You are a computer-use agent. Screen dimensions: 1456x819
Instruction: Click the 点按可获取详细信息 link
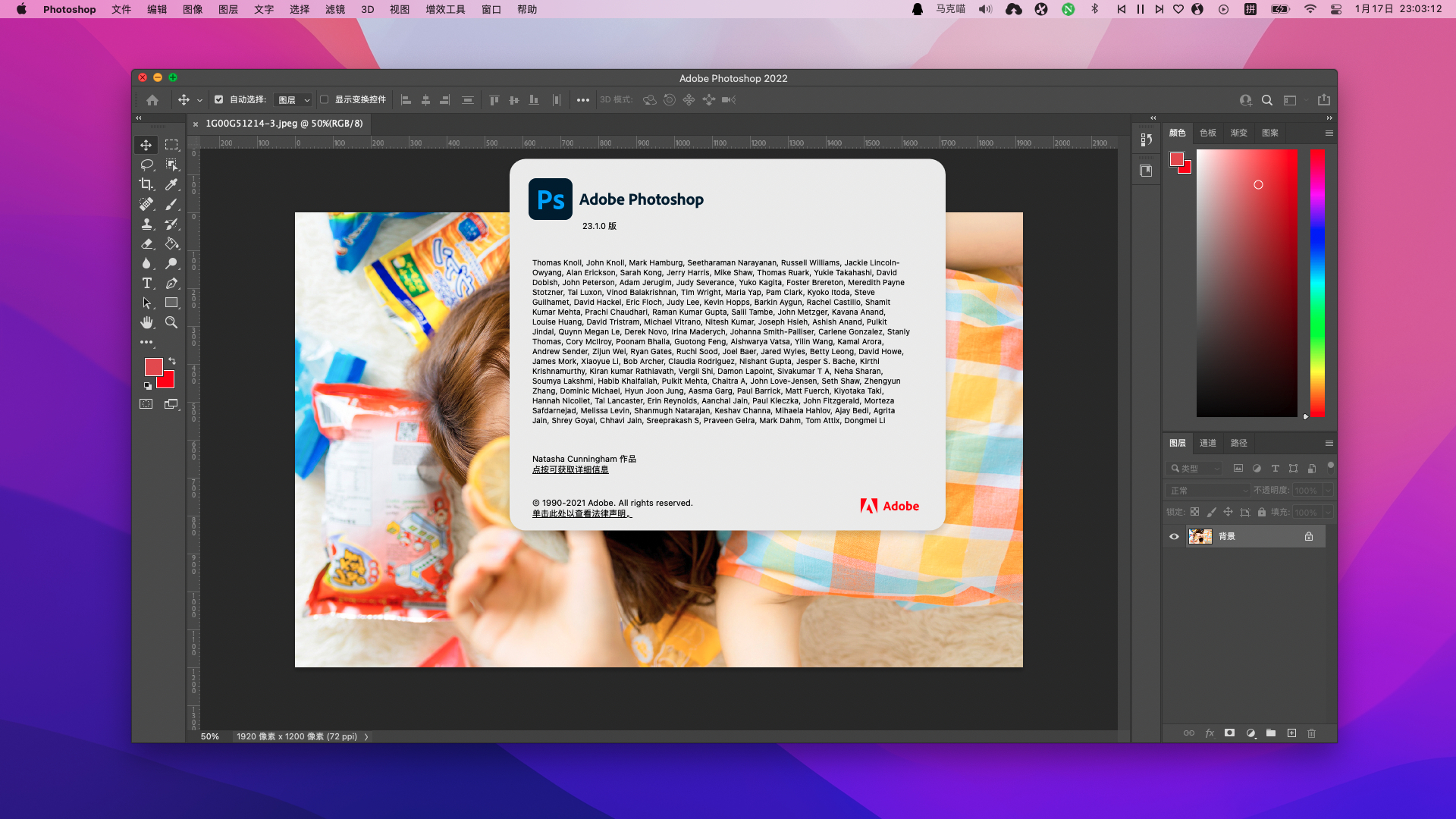click(x=570, y=469)
